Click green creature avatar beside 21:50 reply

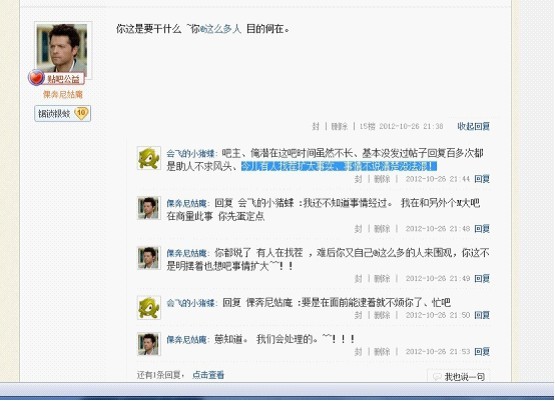(149, 308)
